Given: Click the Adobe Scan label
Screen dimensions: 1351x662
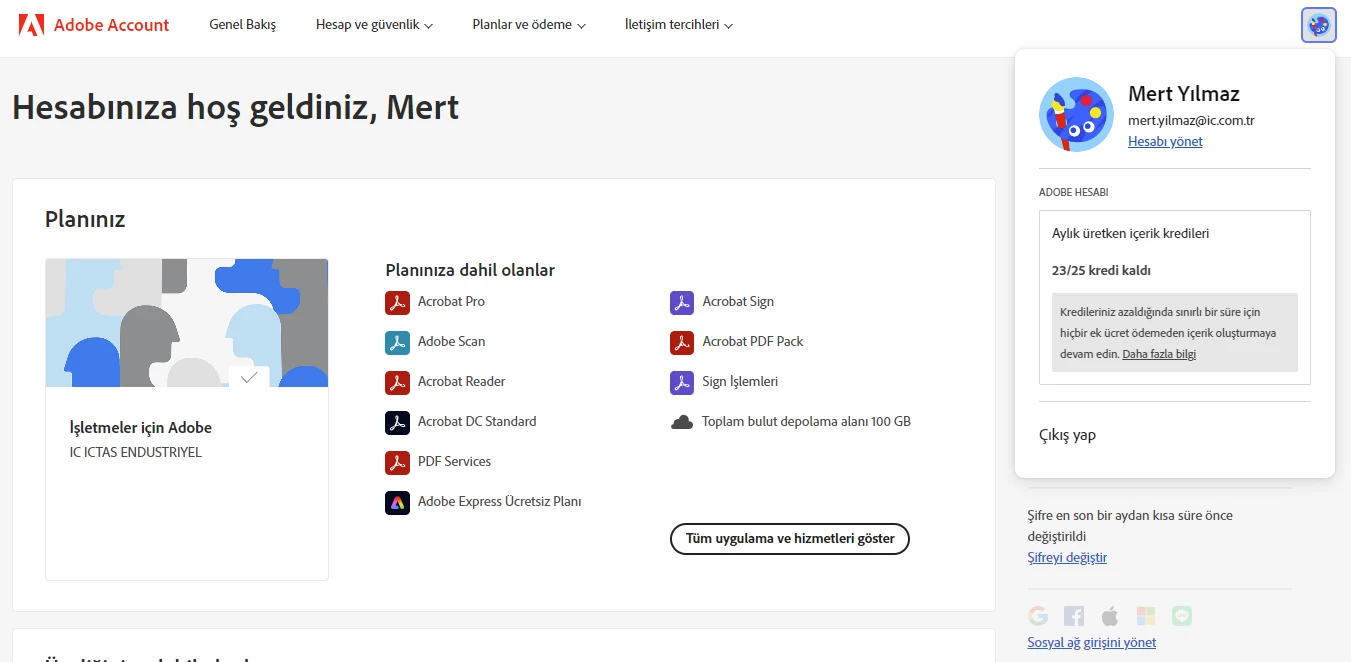Looking at the screenshot, I should coord(451,342).
